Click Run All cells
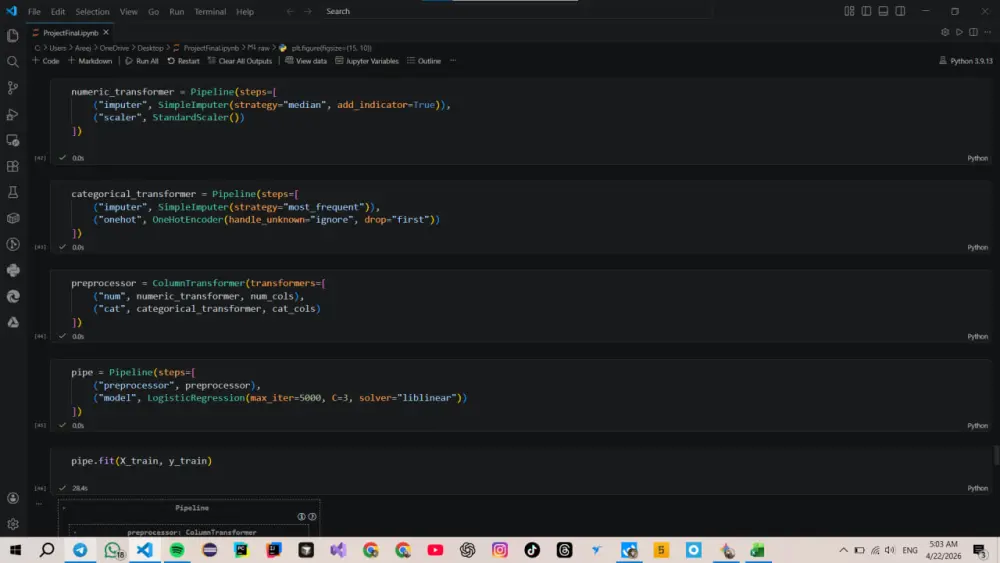This screenshot has width=1000, height=563. pos(142,61)
